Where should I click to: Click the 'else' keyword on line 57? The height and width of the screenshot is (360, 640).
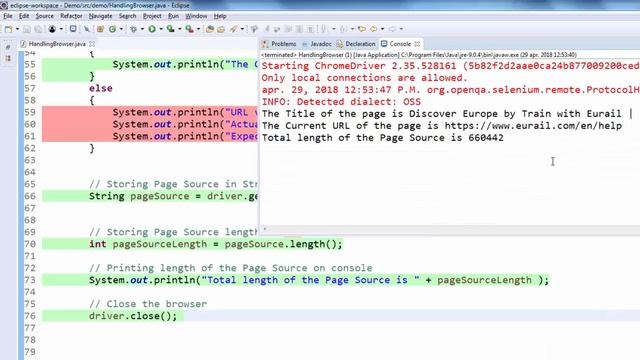[x=101, y=89]
